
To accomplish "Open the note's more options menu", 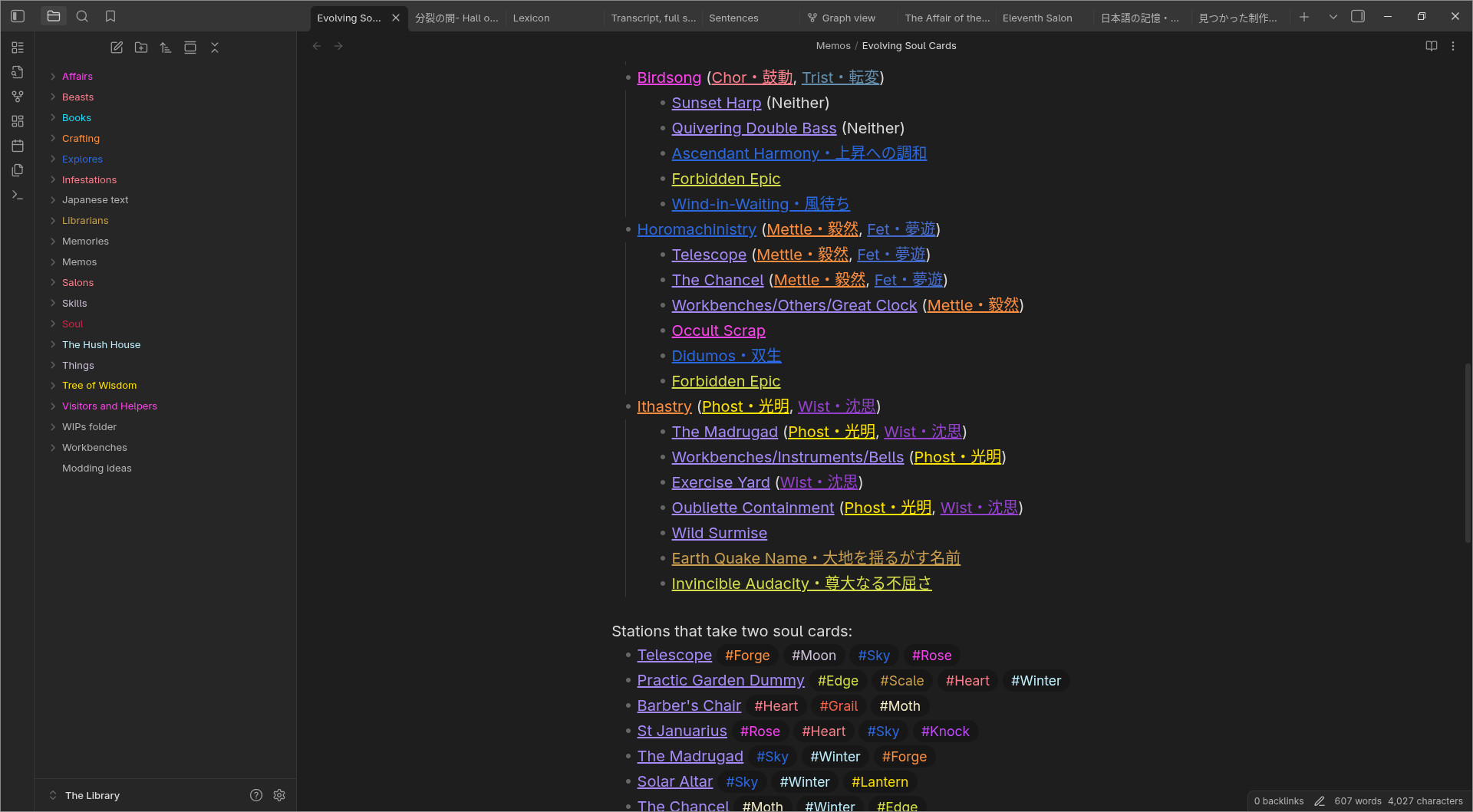I will pyautogui.click(x=1453, y=46).
